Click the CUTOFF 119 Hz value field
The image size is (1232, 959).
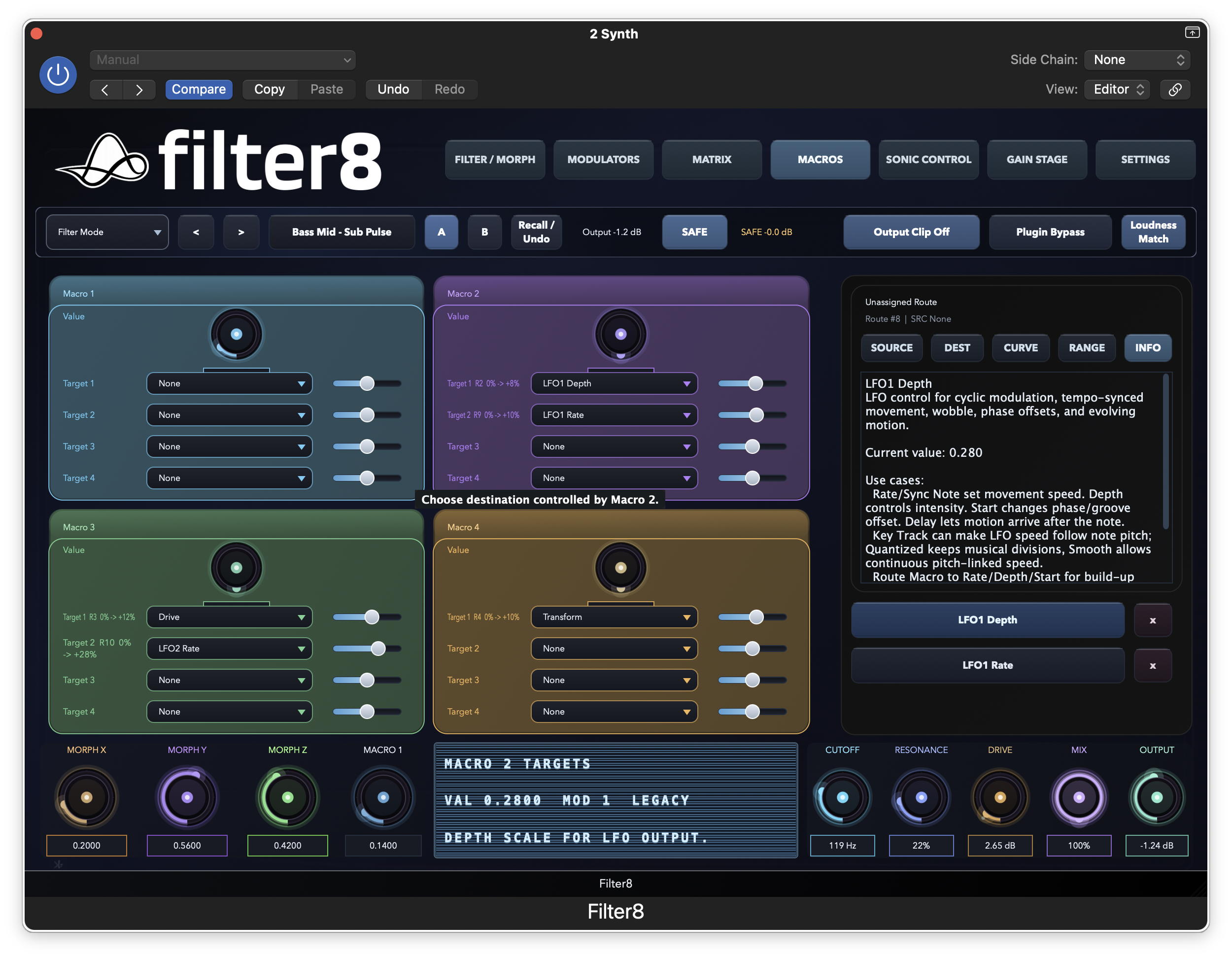coord(842,846)
